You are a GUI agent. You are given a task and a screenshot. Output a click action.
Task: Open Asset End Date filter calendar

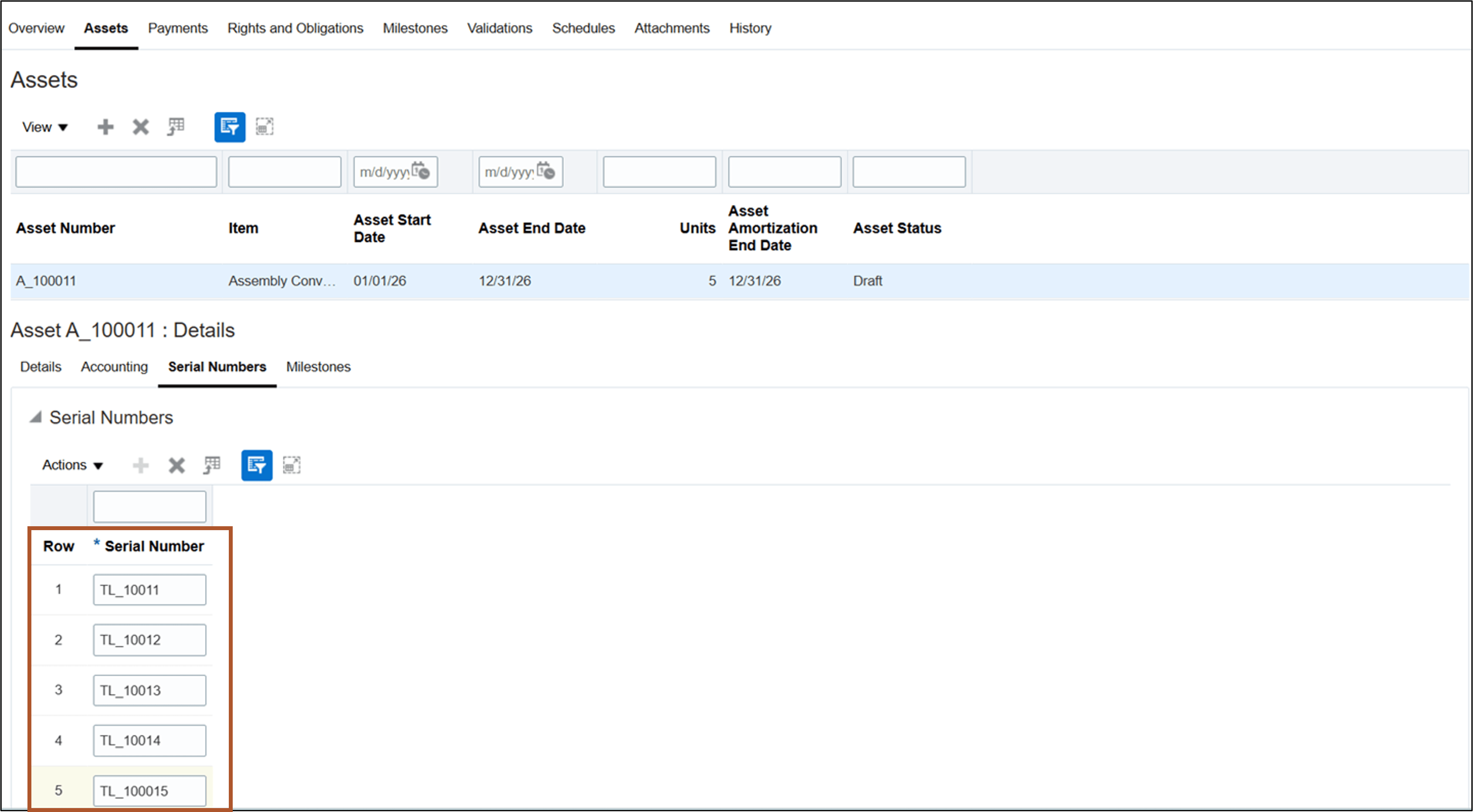click(x=546, y=171)
